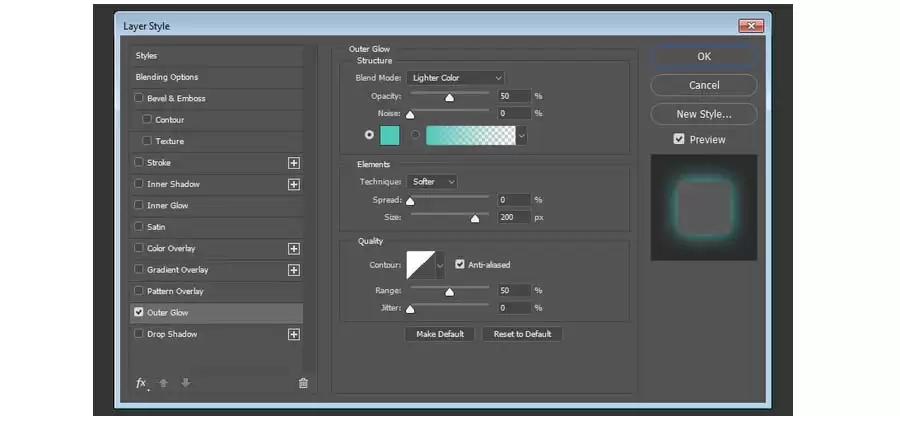Toggle the Preview checkbox
900x422 pixels.
pos(679,139)
